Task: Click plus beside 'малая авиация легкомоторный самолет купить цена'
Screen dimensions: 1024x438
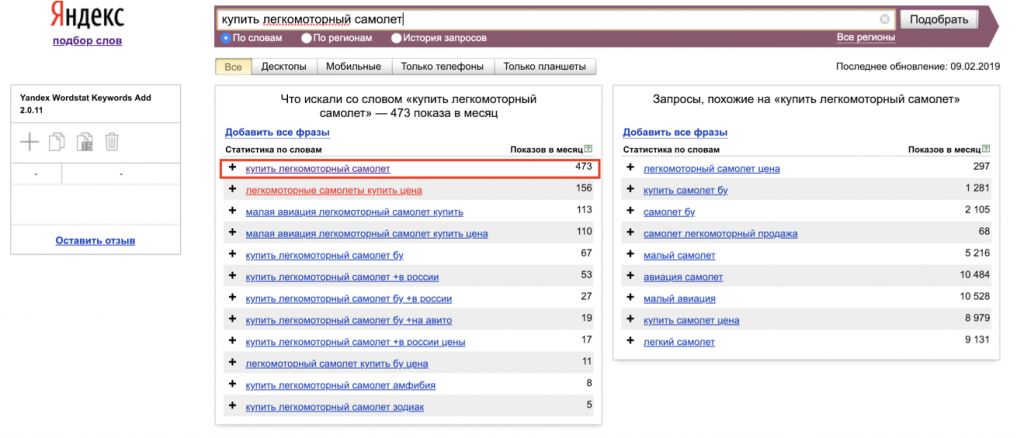Action: (232, 232)
